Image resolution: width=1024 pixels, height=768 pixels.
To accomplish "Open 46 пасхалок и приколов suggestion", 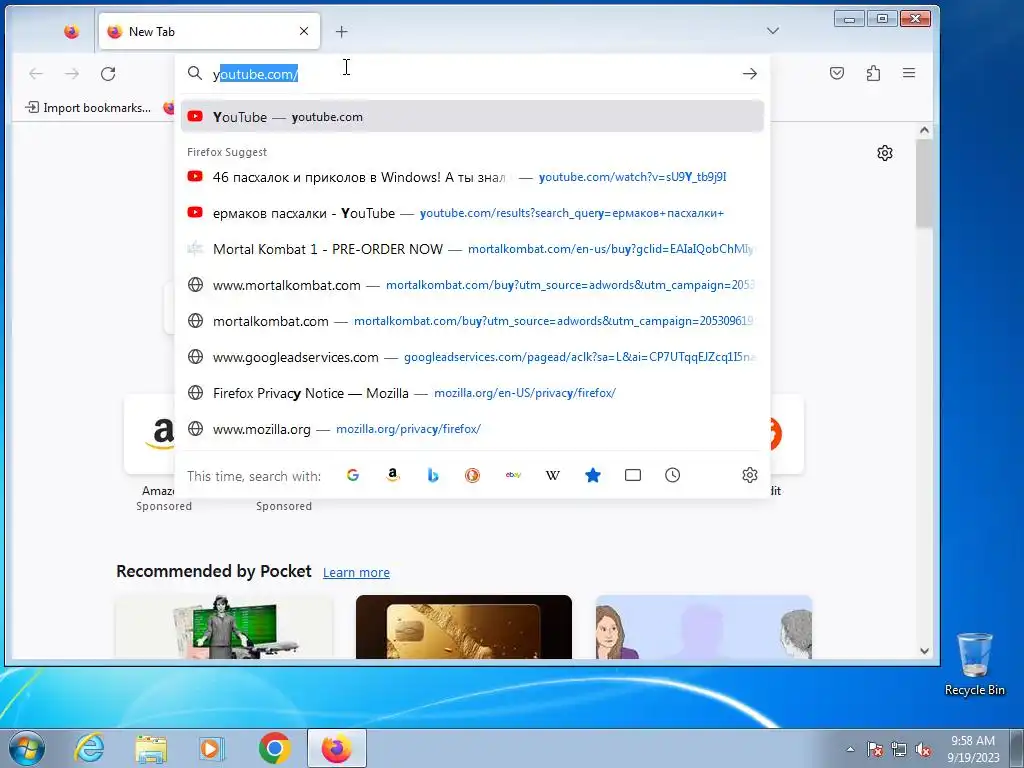I will 472,177.
